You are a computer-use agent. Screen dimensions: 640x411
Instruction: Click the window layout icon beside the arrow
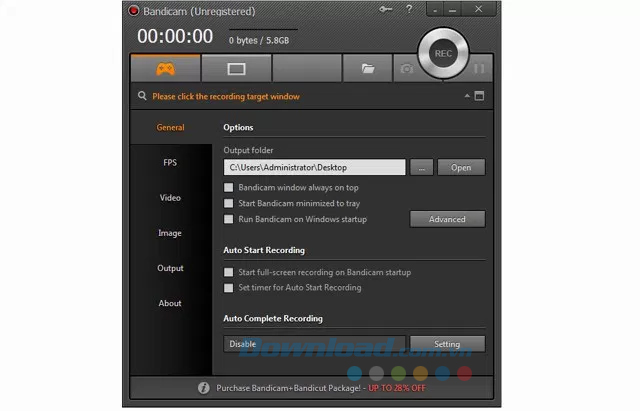480,96
